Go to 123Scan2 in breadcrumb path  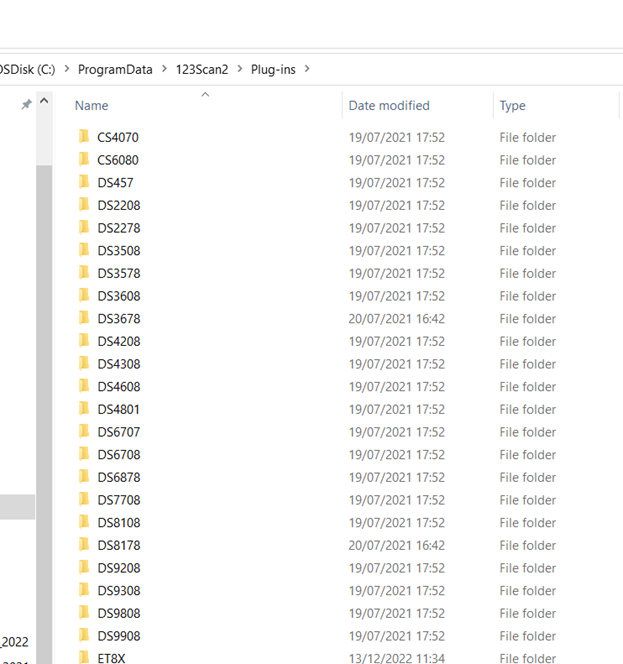pyautogui.click(x=202, y=69)
